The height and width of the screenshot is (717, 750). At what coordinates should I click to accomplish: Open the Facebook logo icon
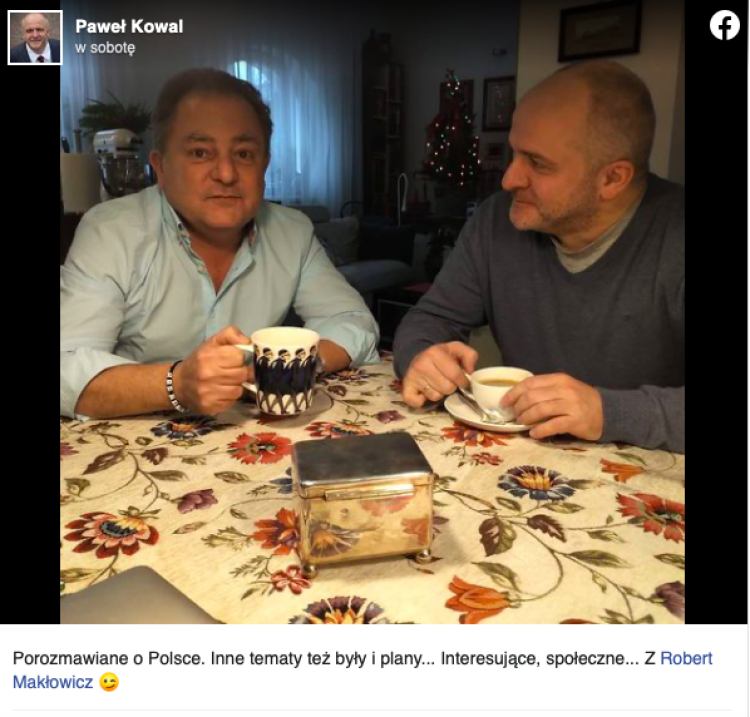(724, 25)
